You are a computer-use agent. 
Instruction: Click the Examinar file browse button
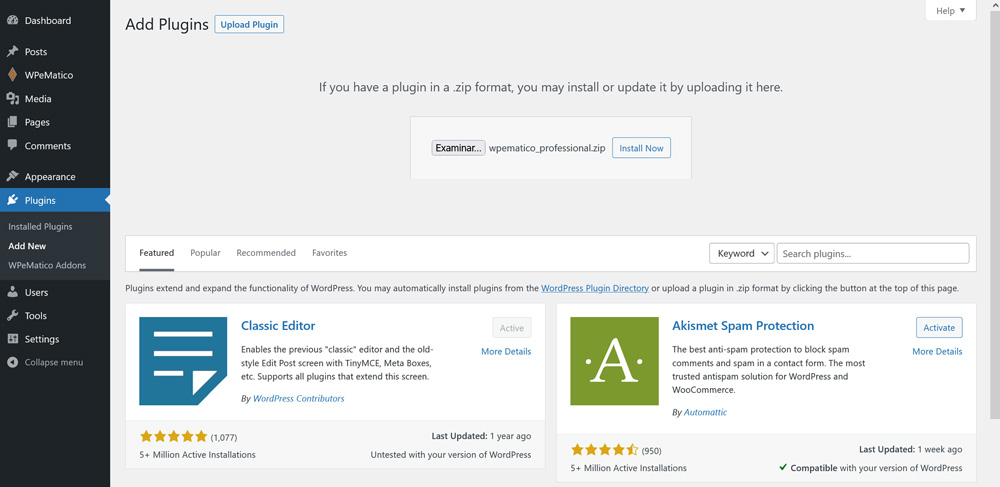tap(459, 148)
